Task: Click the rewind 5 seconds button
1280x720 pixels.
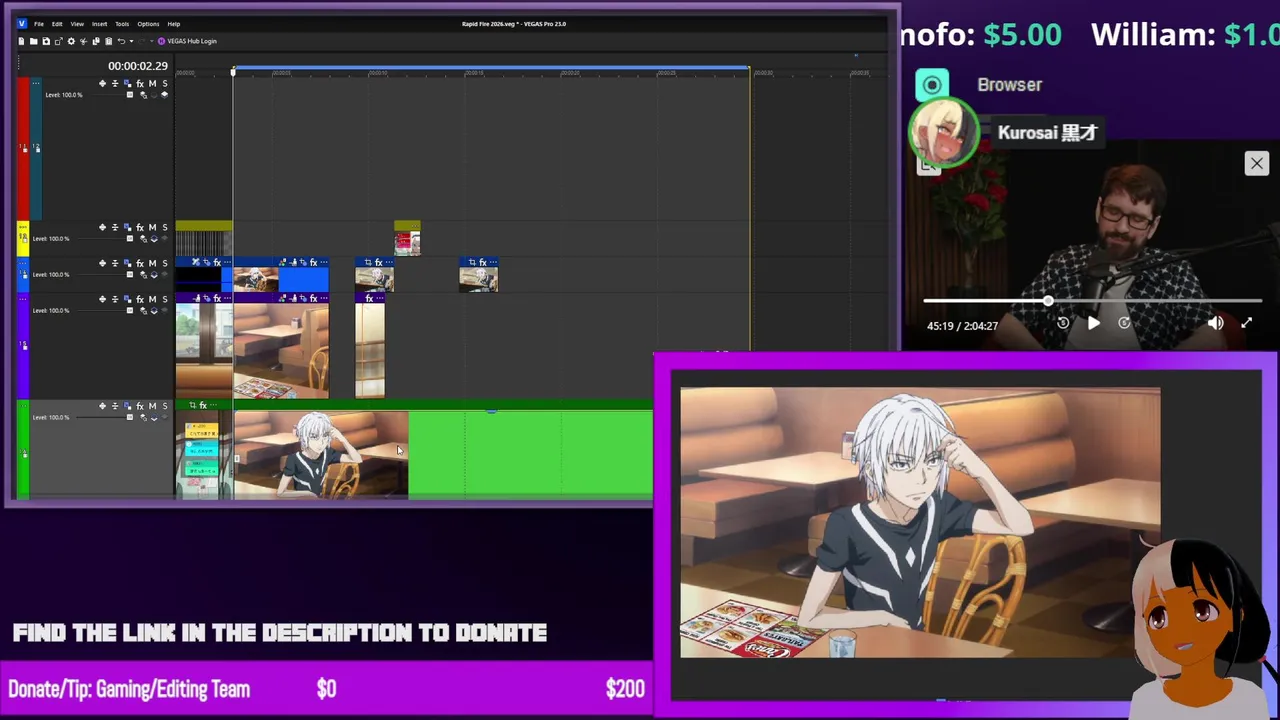Action: (x=1063, y=323)
